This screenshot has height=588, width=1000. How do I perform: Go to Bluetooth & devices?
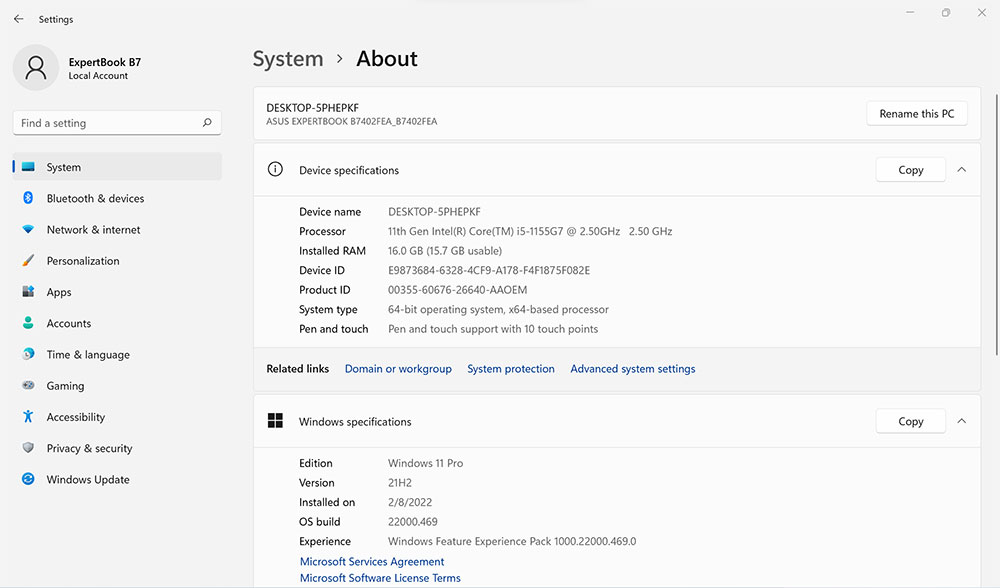click(117, 198)
